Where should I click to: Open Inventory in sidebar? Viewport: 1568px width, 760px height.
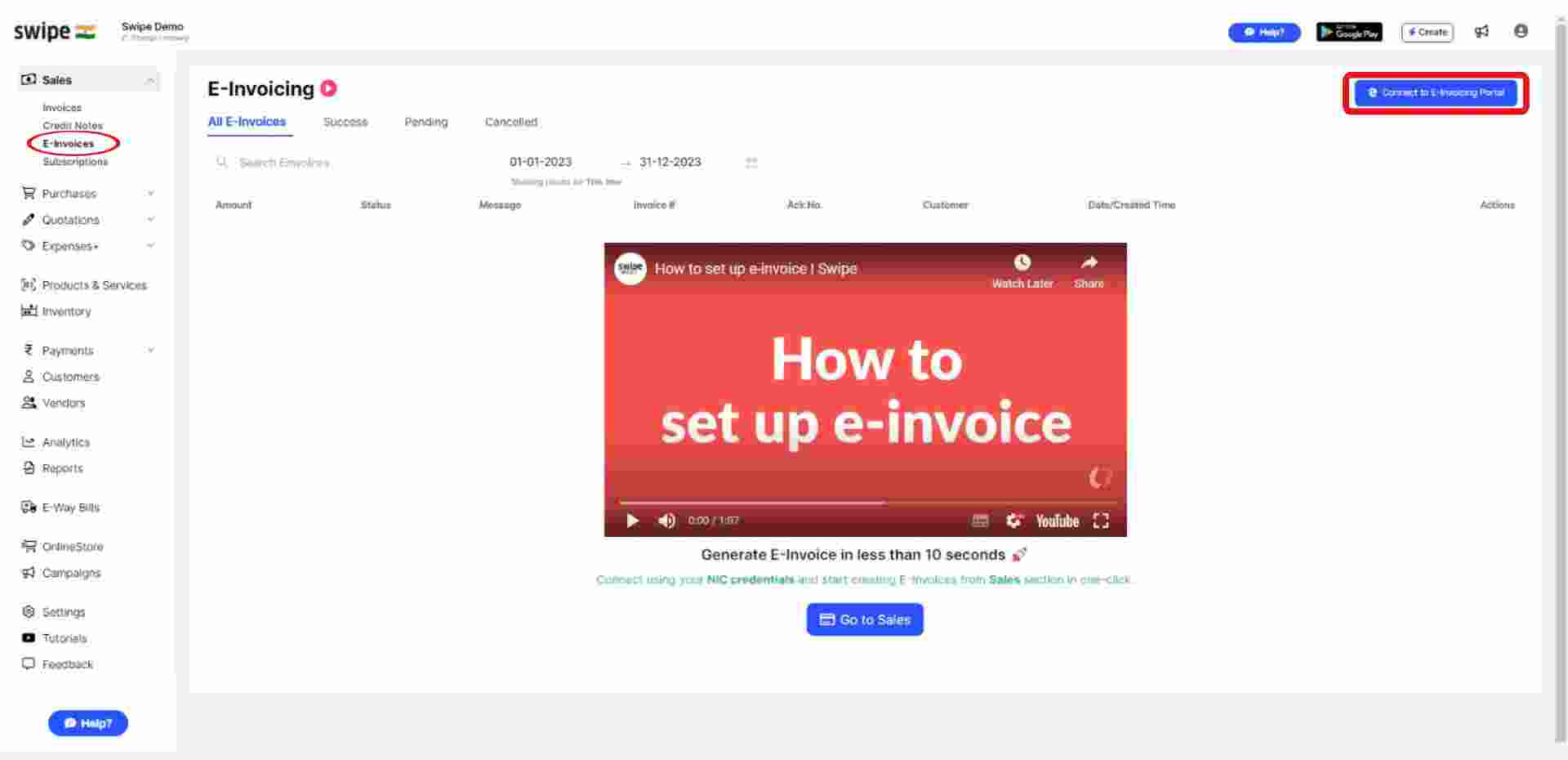point(56,311)
